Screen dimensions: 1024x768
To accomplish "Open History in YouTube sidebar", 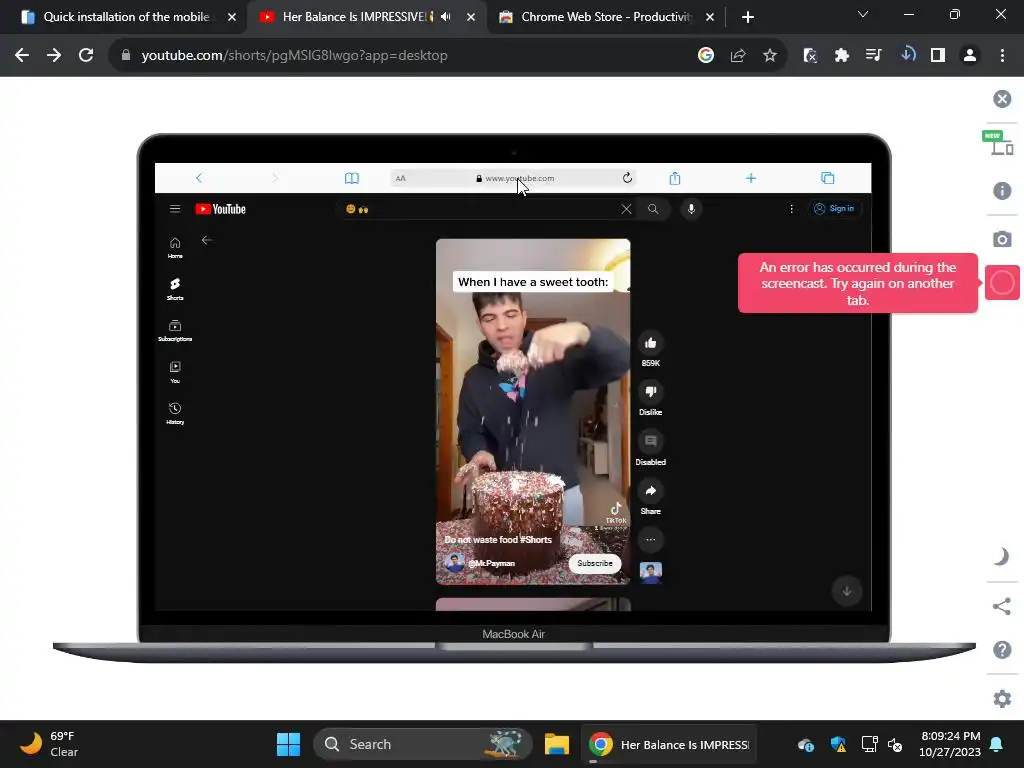I will 175,413.
